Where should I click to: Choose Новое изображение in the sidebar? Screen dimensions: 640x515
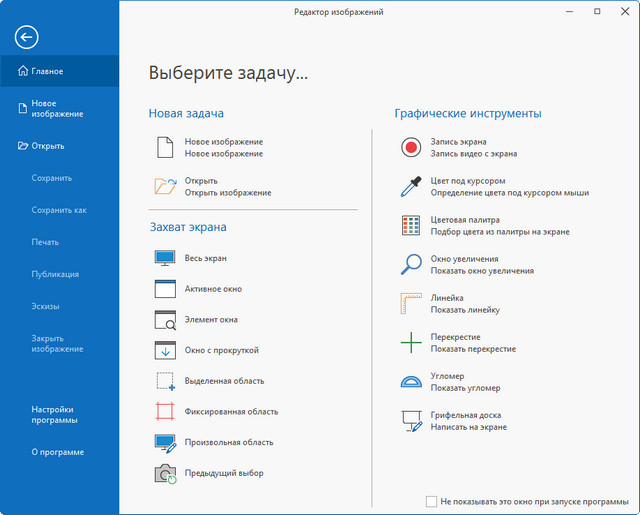[60, 109]
